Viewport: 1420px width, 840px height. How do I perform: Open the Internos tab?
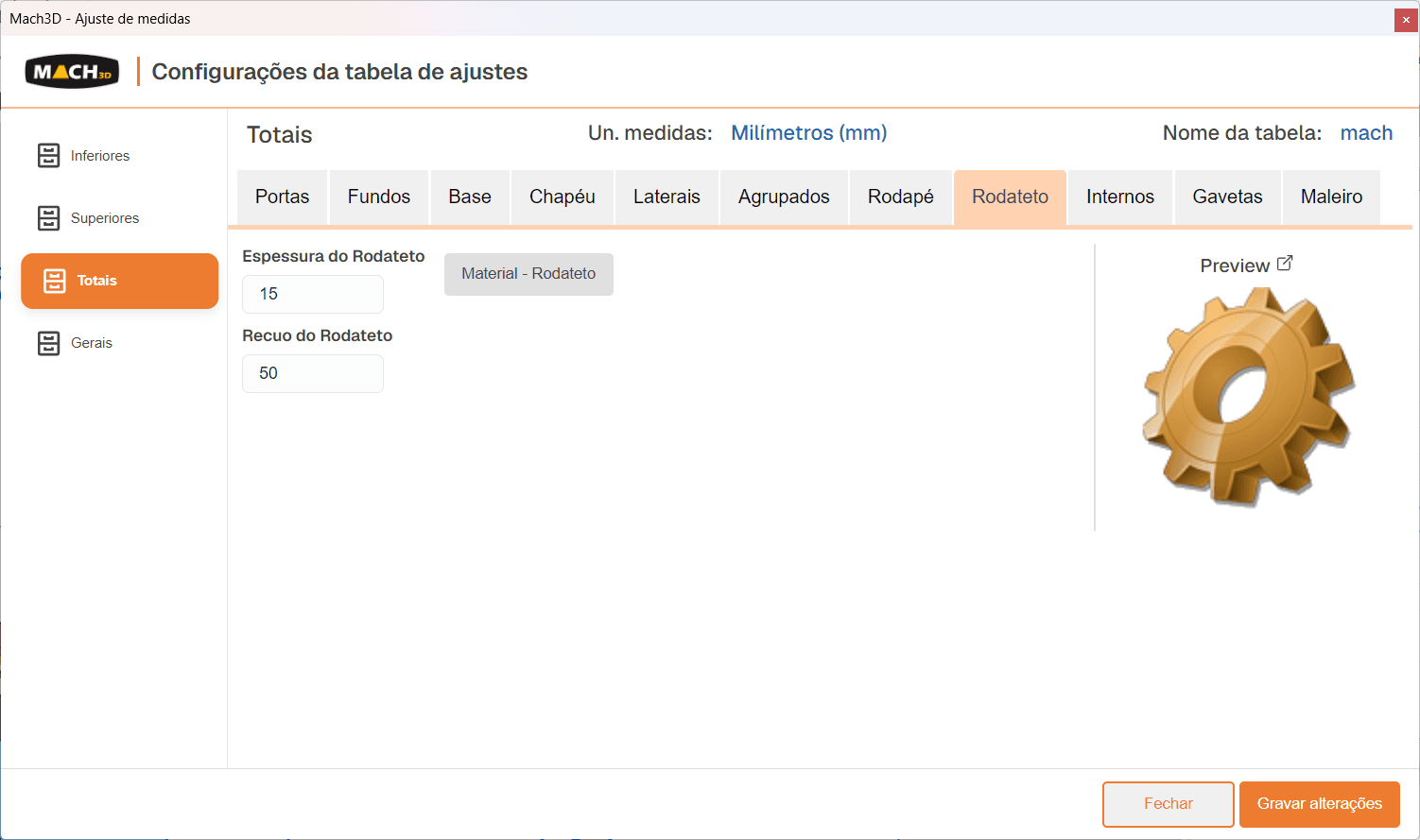point(1120,197)
